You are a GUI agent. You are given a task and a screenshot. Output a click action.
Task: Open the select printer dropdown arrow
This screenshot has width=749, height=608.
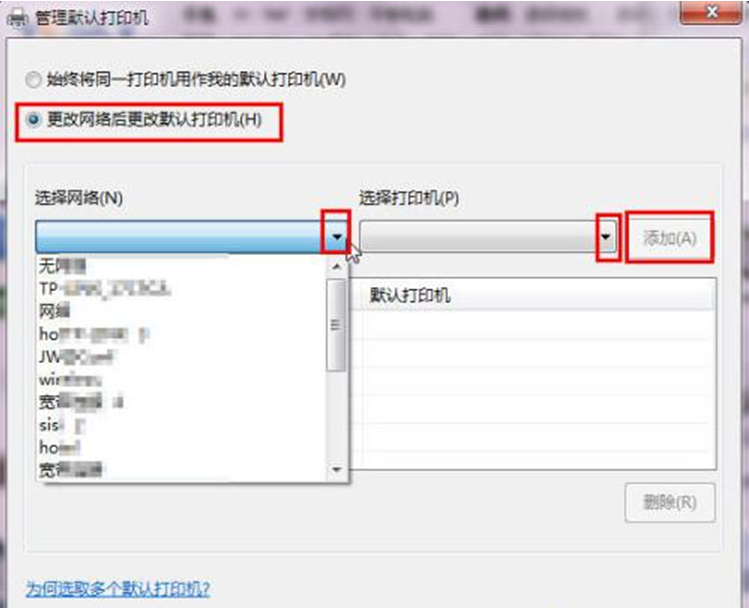point(606,236)
